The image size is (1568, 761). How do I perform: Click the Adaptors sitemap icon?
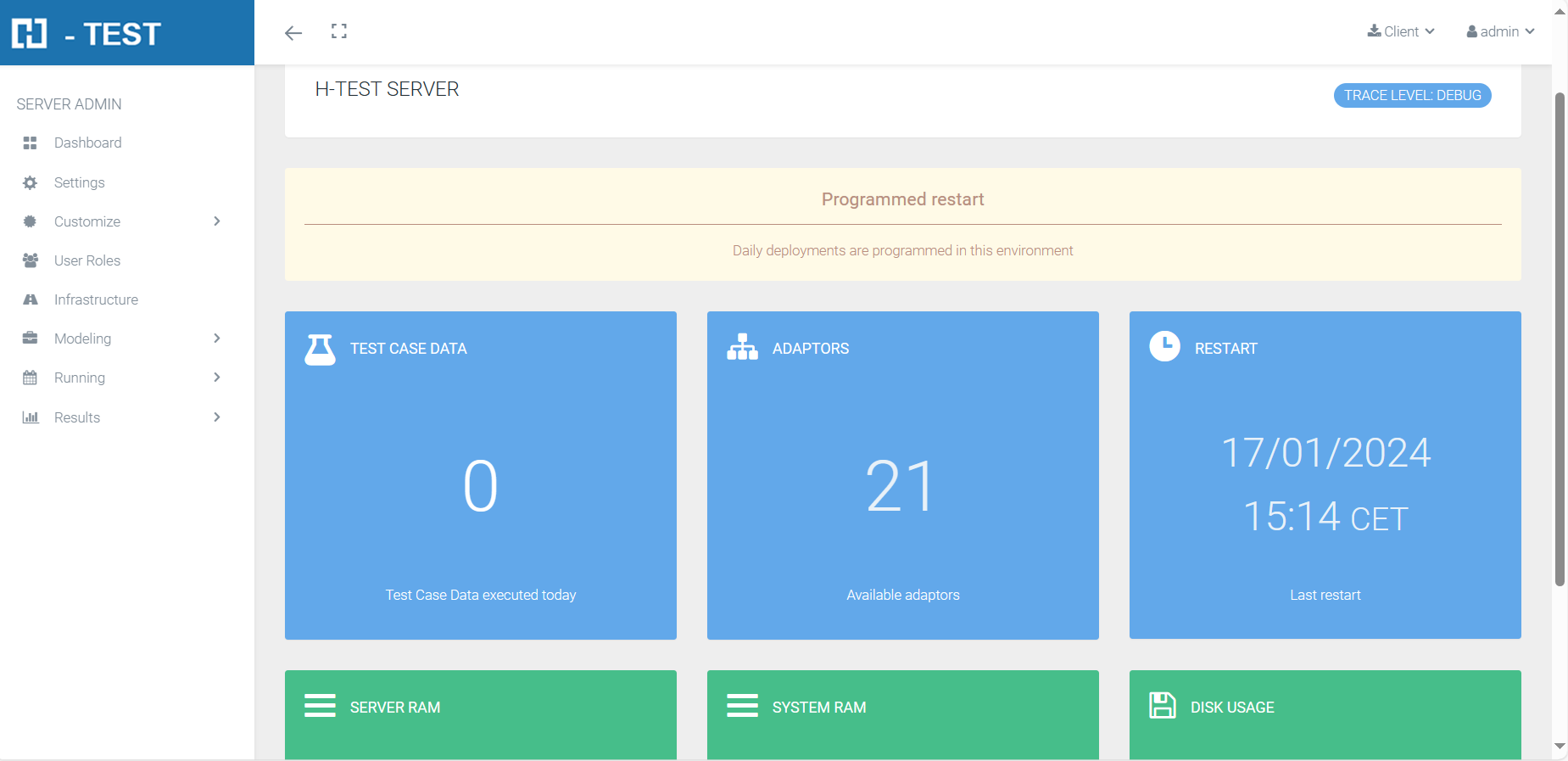click(x=742, y=347)
